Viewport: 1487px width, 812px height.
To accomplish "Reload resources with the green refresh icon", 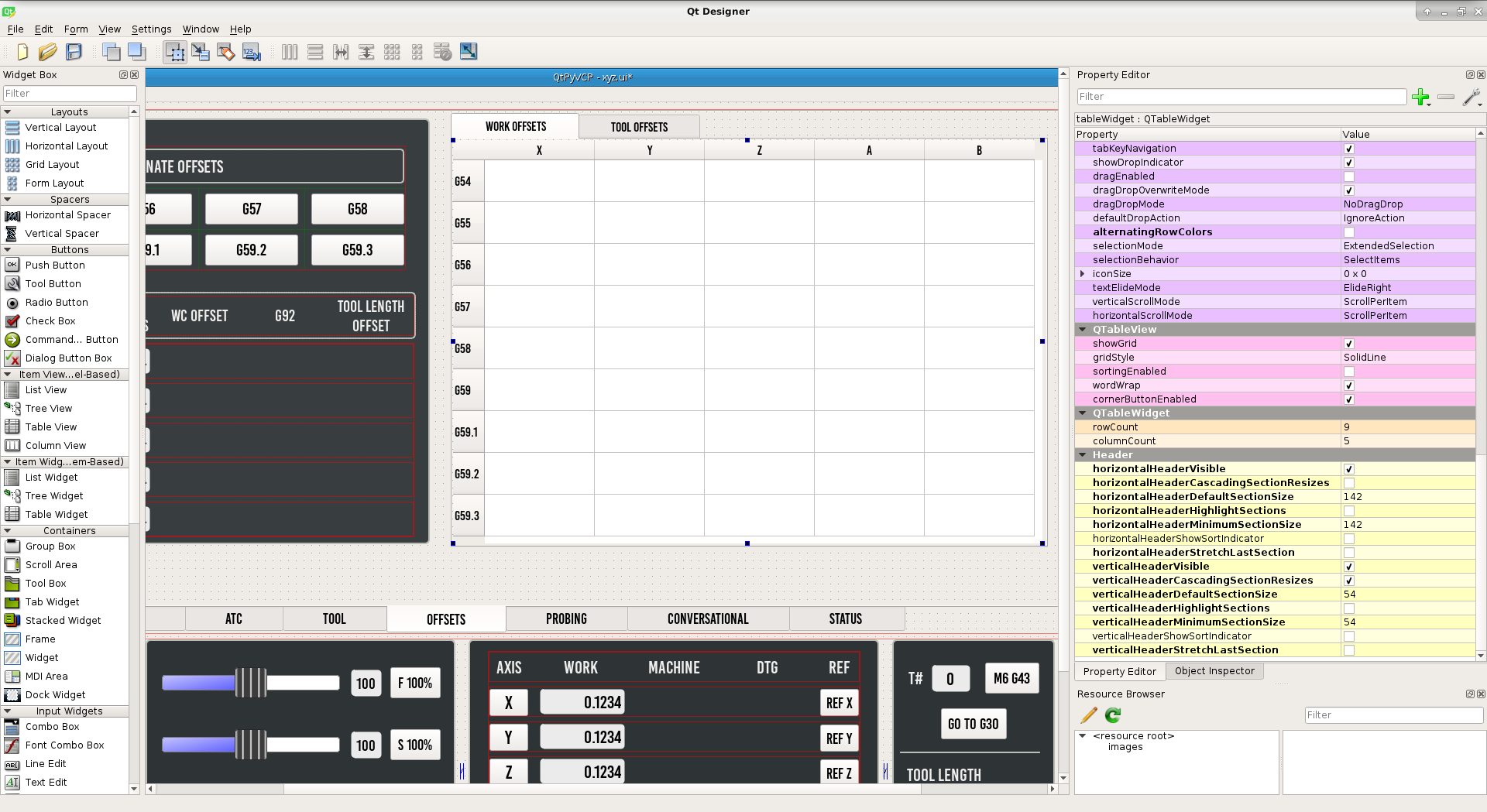I will 1113,715.
